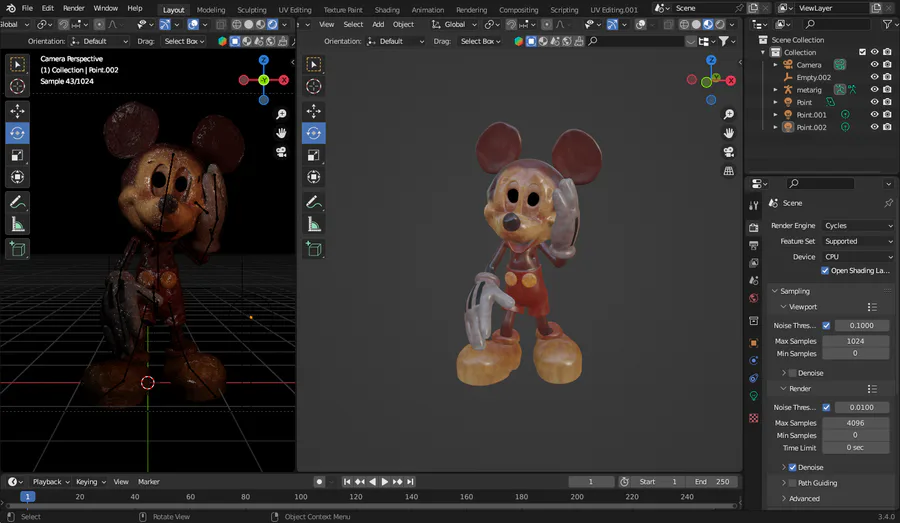Click the zoom magnifier in right viewport

coord(729,114)
